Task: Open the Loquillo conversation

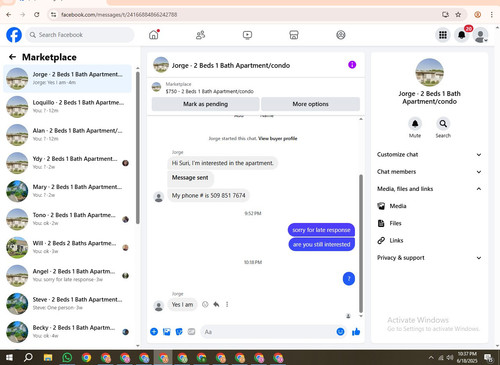Action: [x=67, y=107]
